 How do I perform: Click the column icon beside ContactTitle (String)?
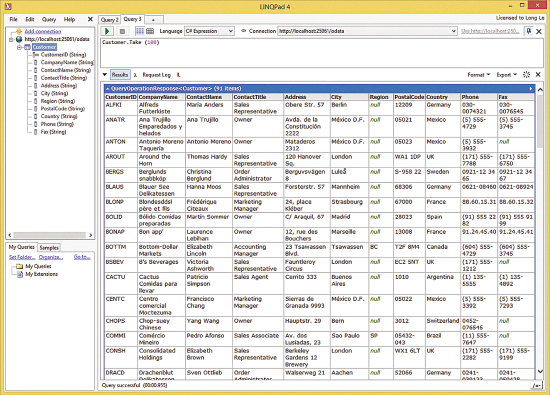coord(35,78)
